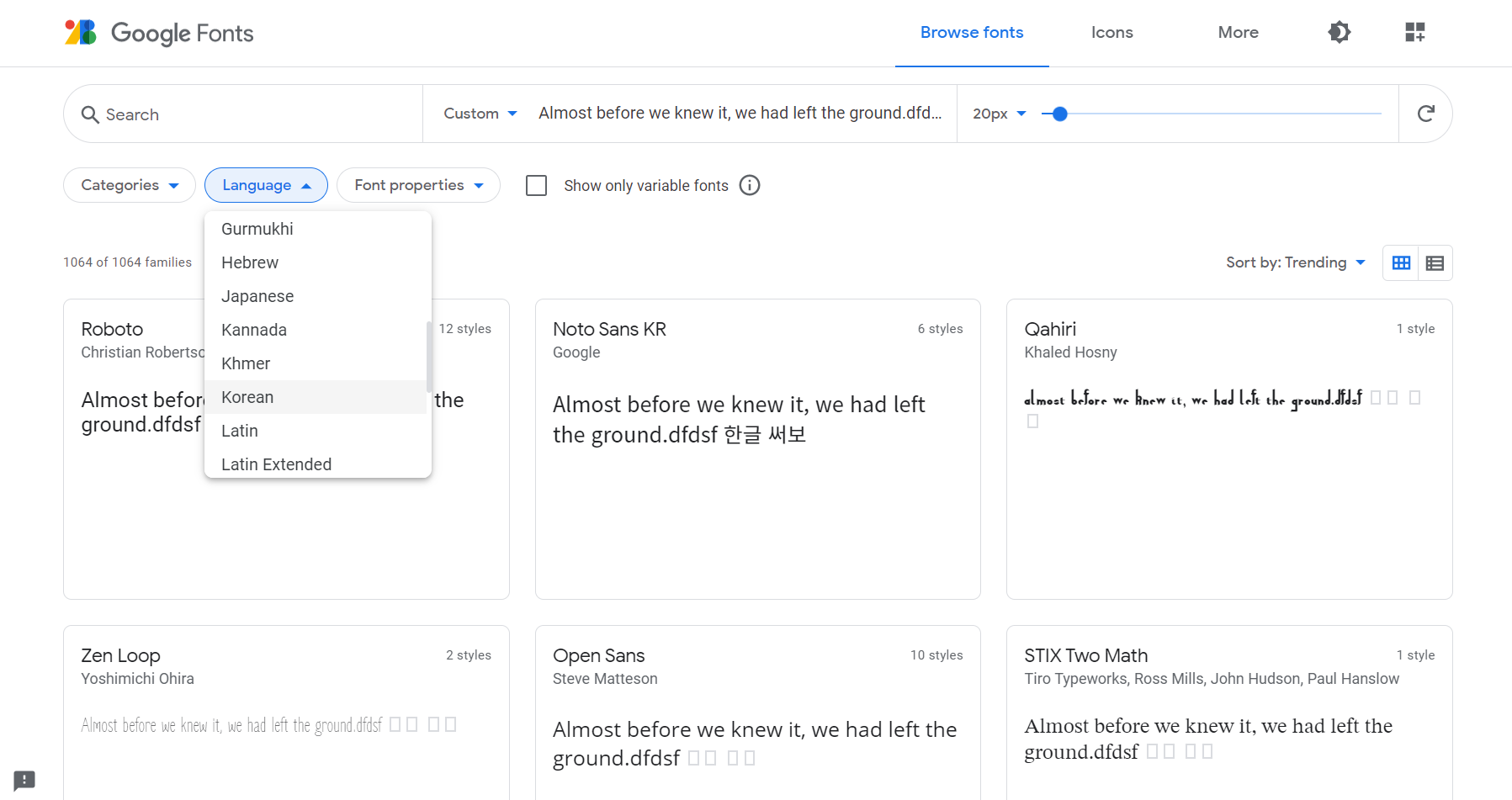Pick Khmer from the language list
This screenshot has width=1512, height=800.
pos(316,363)
